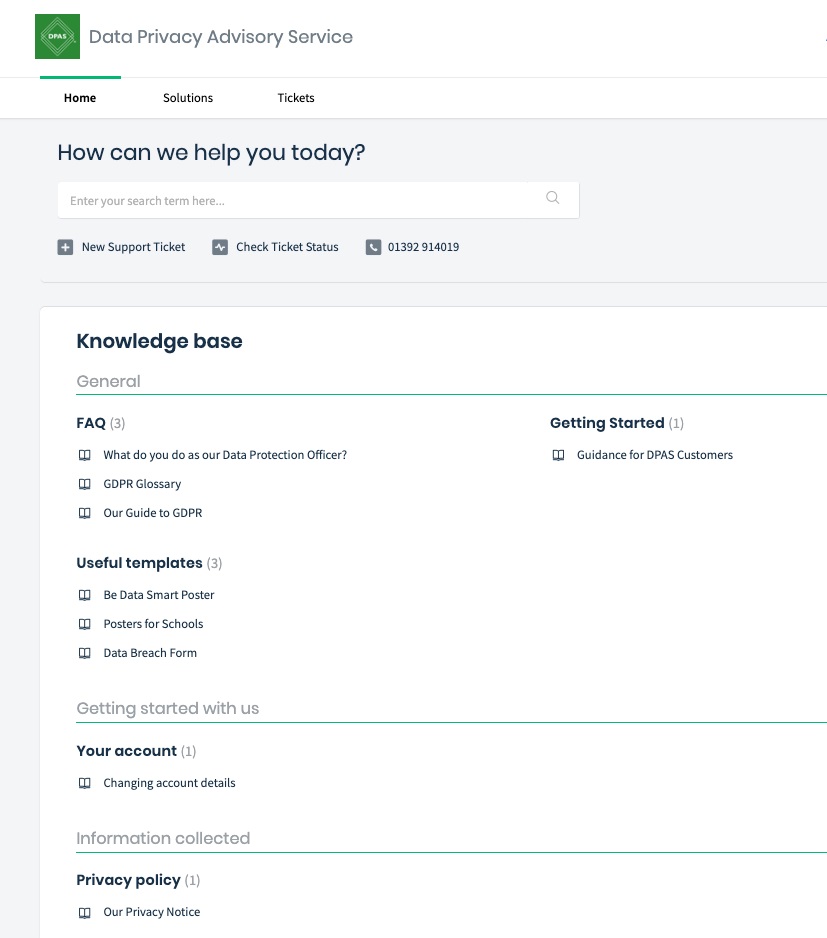The width and height of the screenshot is (827, 938).
Task: Open the Tickets tab
Action: [x=295, y=98]
